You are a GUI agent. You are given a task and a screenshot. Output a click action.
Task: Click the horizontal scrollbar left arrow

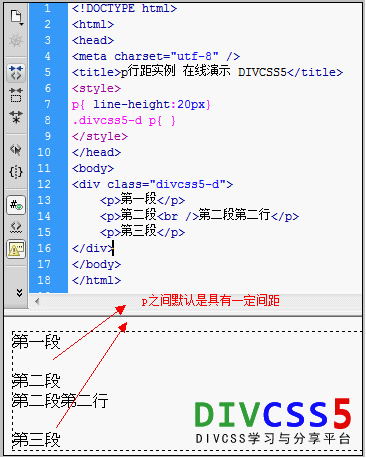click(37, 301)
